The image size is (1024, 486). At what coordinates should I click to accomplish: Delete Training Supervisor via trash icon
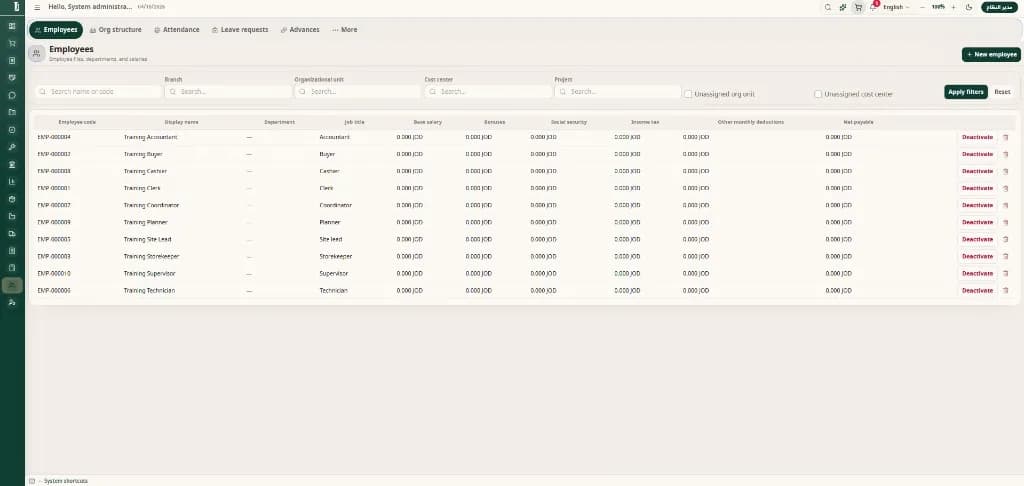pyautogui.click(x=1006, y=274)
